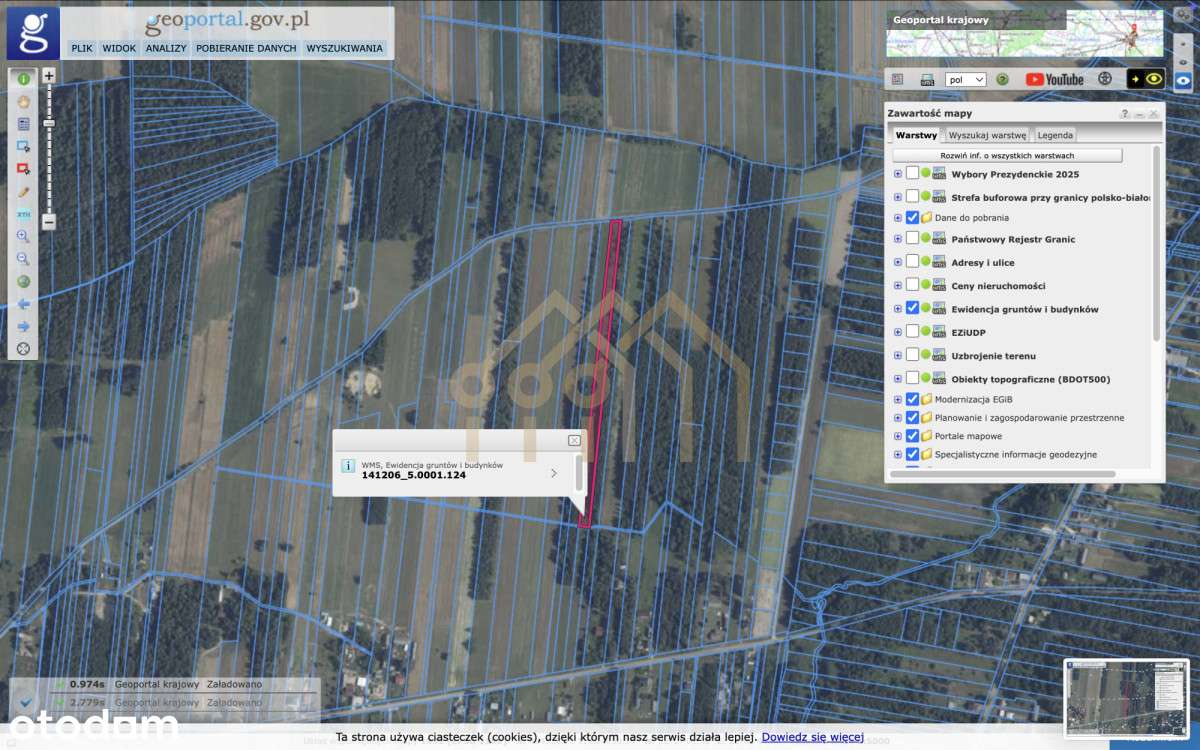This screenshot has width=1200, height=750.
Task: Select the pencil drawing tool
Action: 23,192
